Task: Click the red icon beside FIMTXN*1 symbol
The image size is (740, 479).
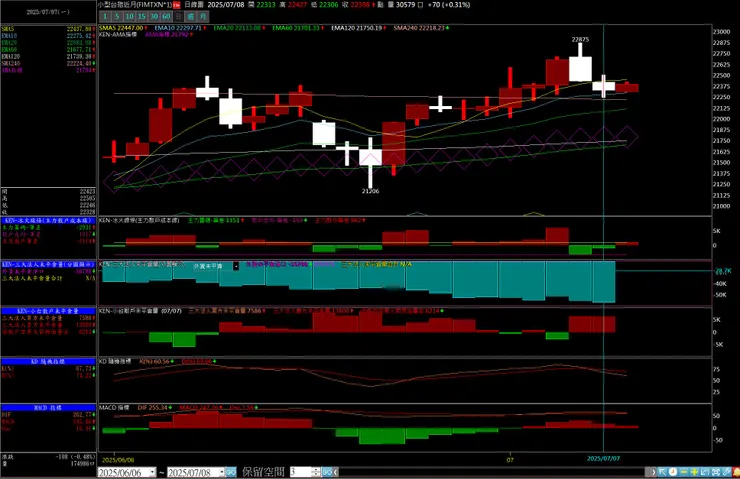Action: tap(177, 5)
